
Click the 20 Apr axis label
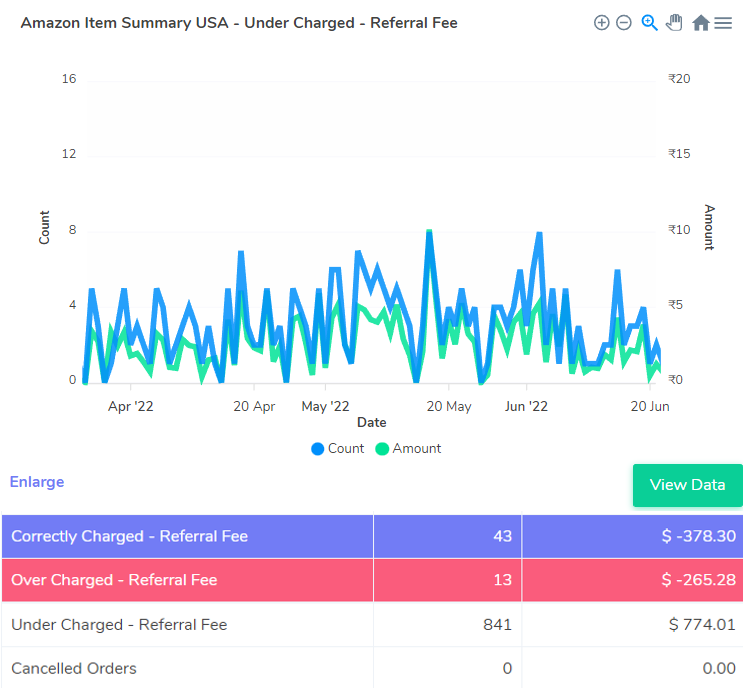[x=254, y=407]
